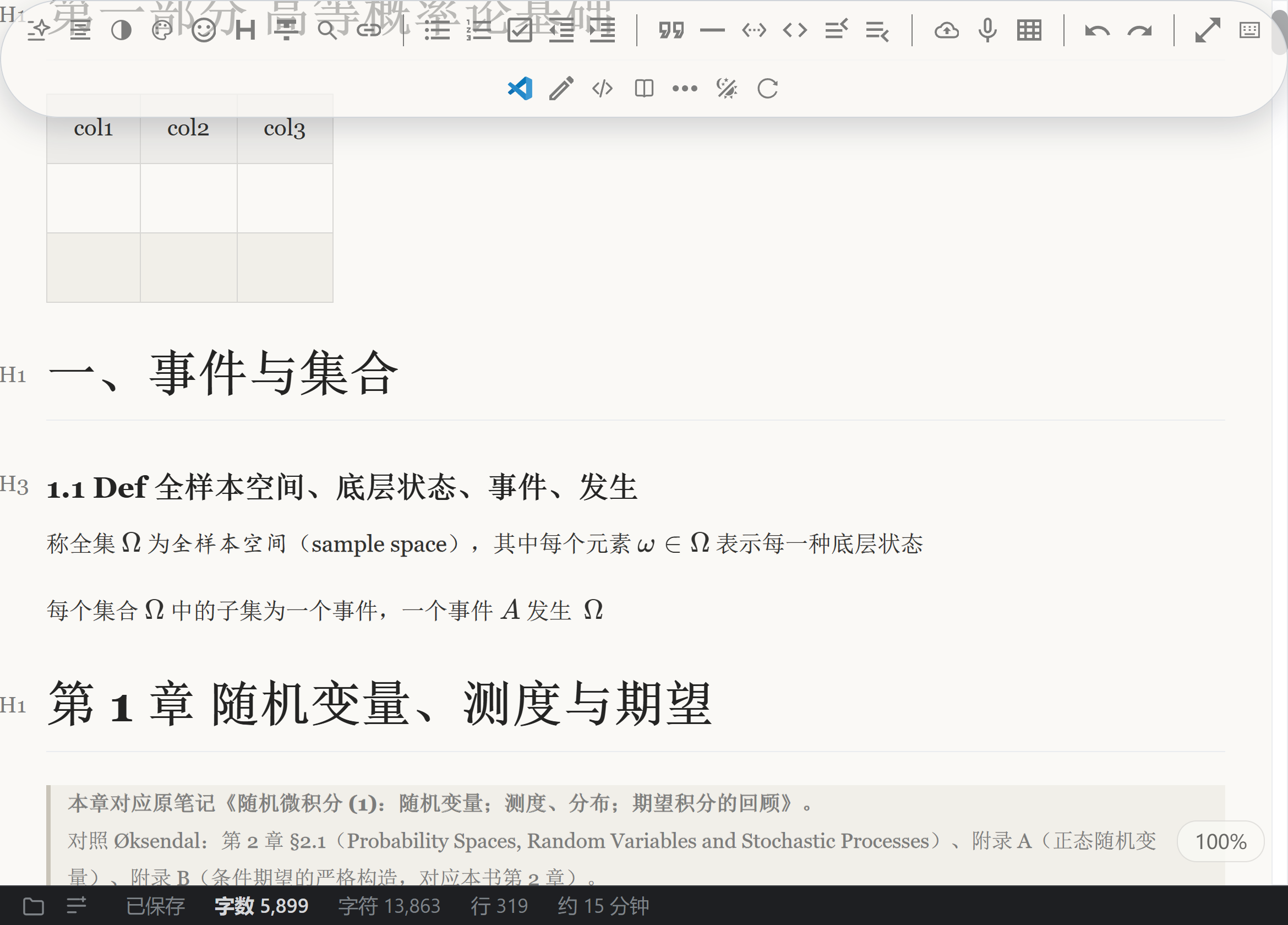
Task: Click the insert line after icon
Action: 877,30
